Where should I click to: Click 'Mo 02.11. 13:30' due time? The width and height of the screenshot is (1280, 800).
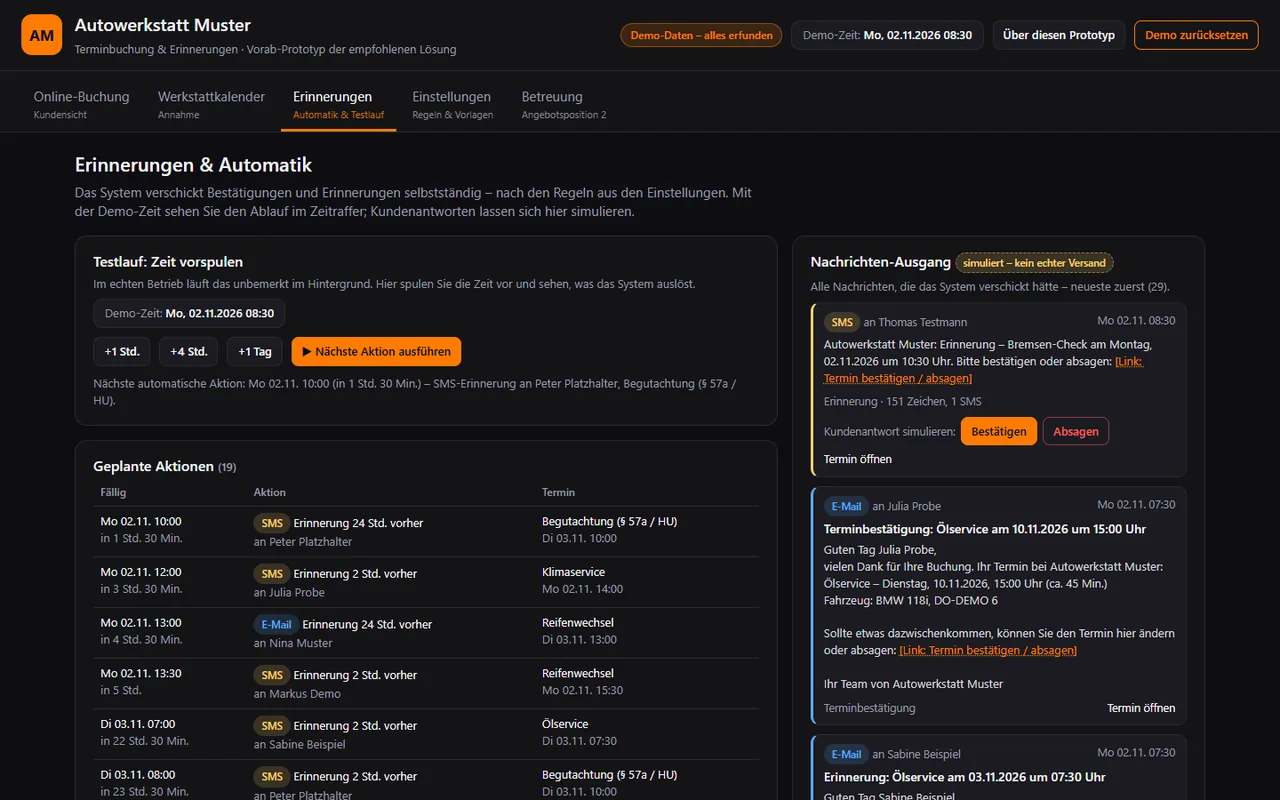tap(141, 673)
